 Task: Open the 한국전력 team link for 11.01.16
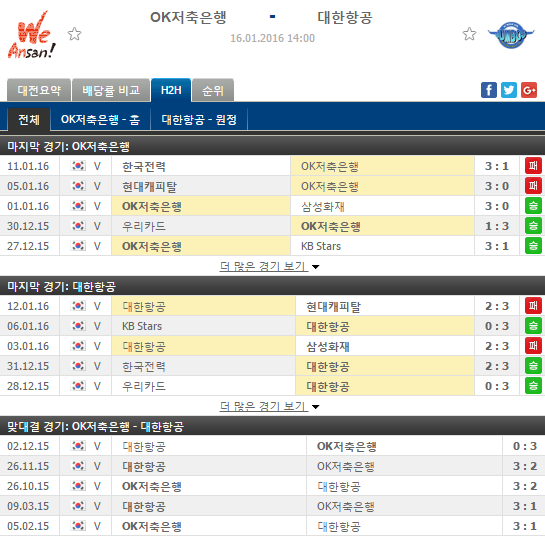coord(144,166)
